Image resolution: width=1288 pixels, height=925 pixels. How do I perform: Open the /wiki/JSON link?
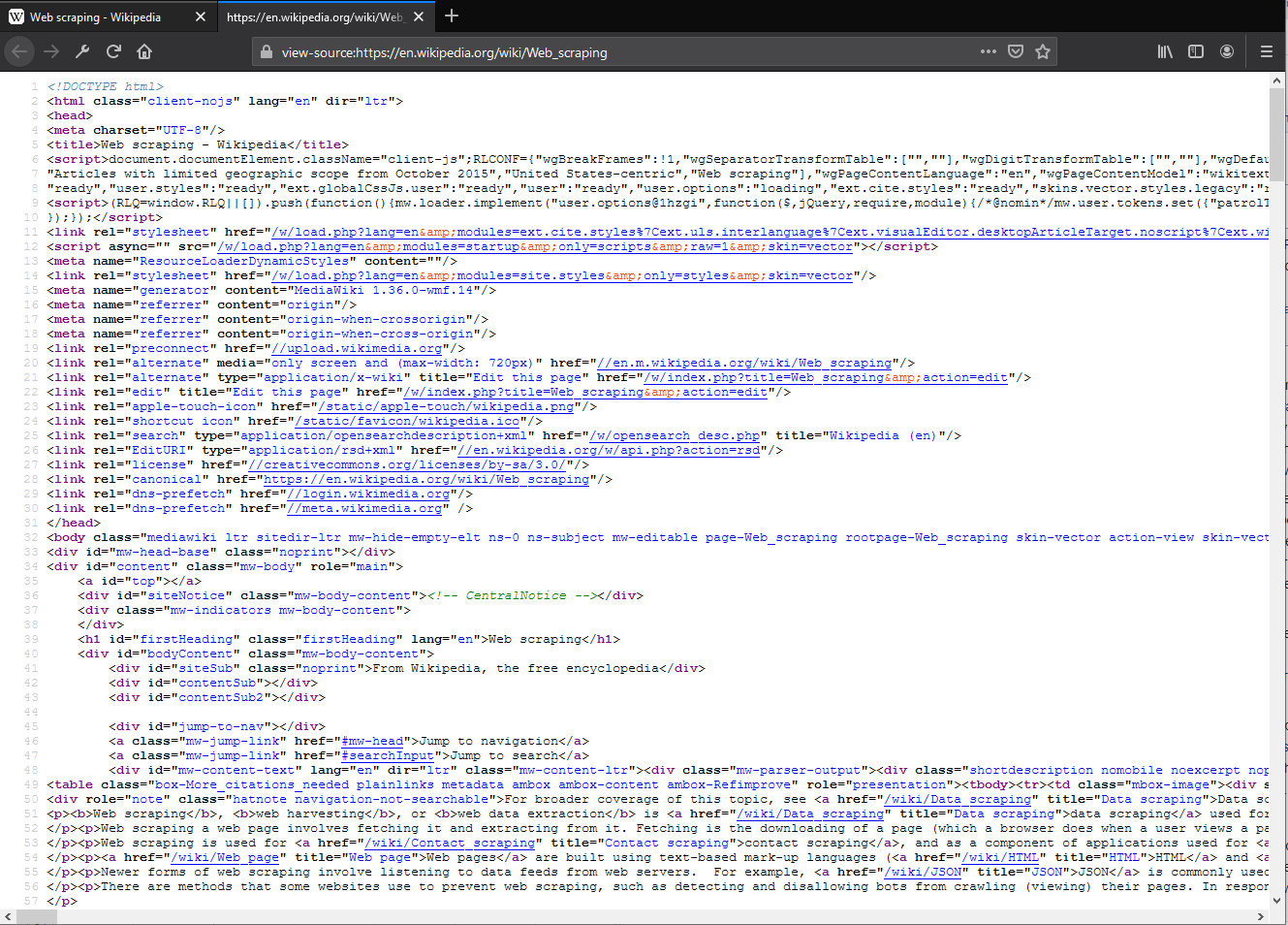[x=923, y=872]
